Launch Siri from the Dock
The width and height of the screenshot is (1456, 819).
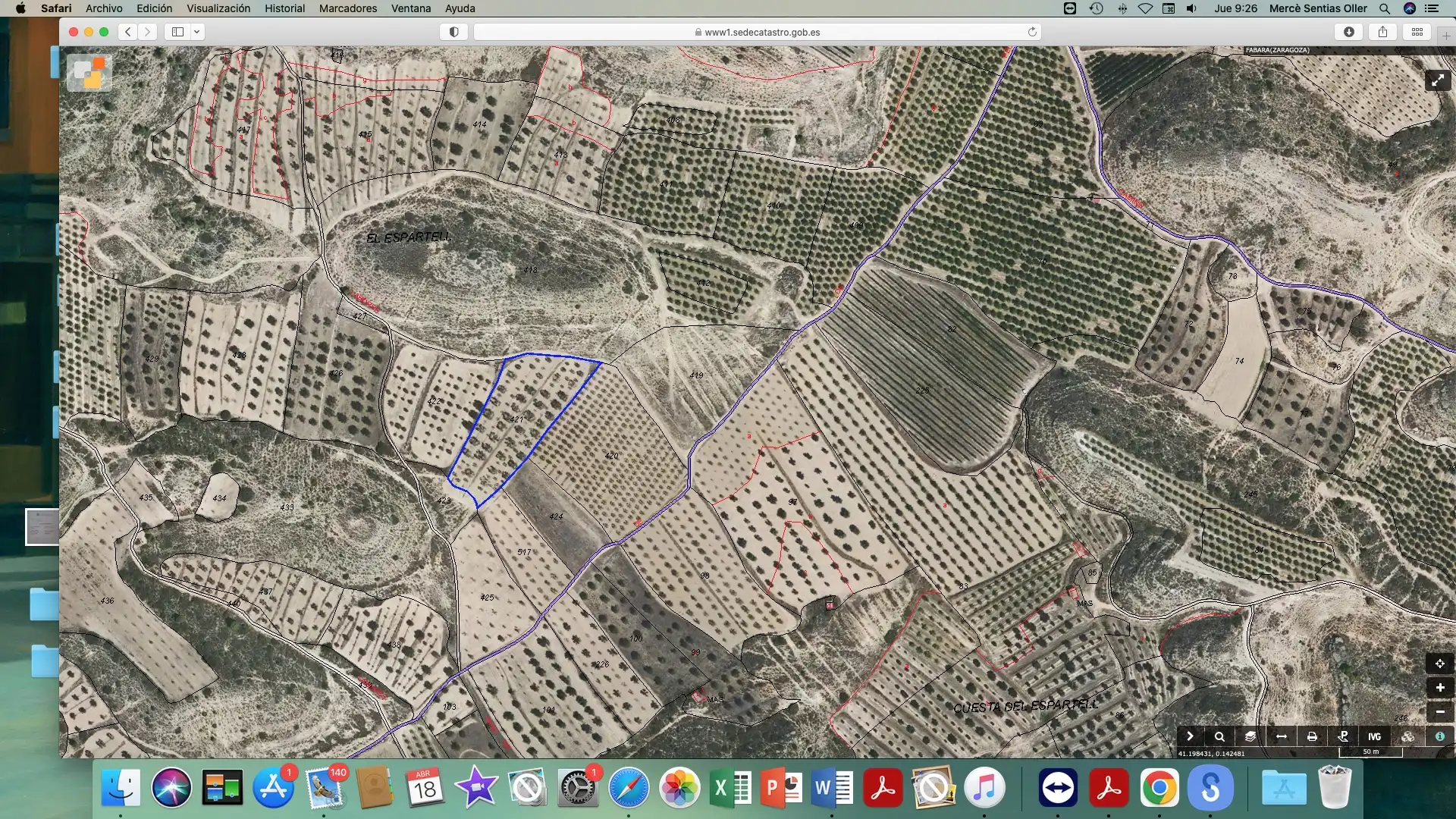(x=171, y=788)
